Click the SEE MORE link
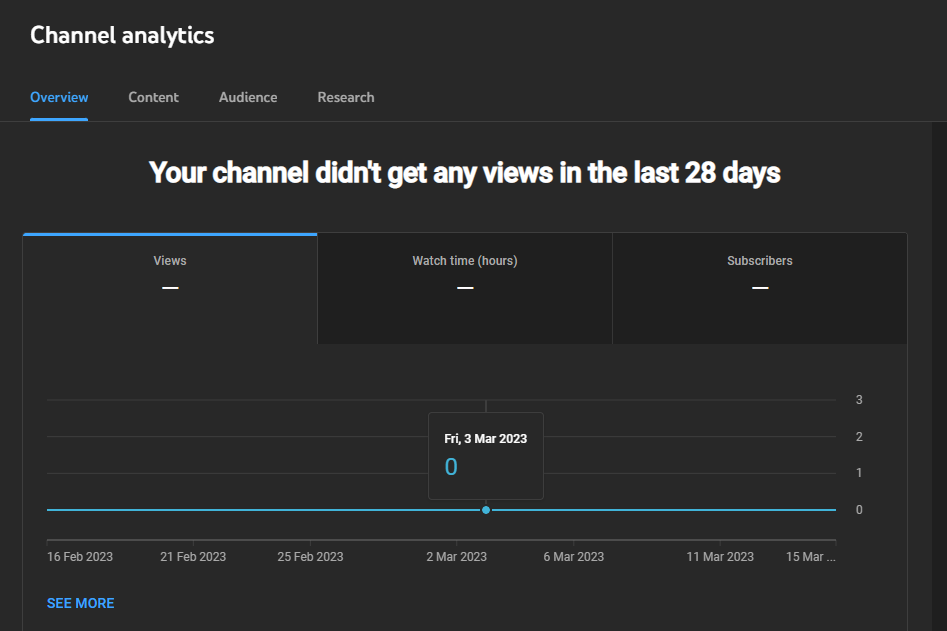 [x=81, y=603]
